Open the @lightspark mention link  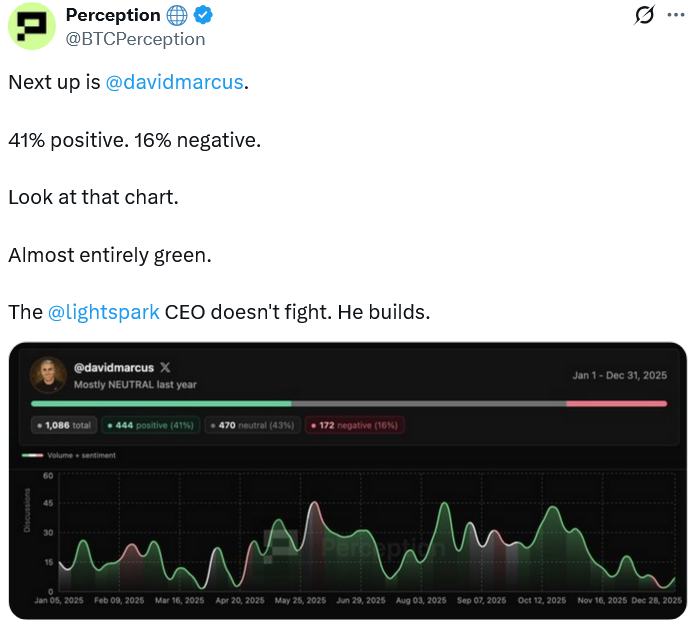click(103, 312)
